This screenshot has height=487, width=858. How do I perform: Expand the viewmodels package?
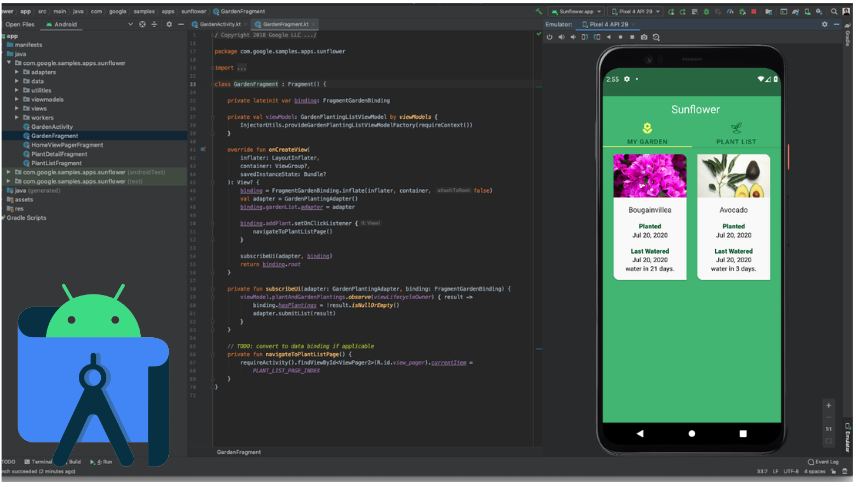(17, 99)
